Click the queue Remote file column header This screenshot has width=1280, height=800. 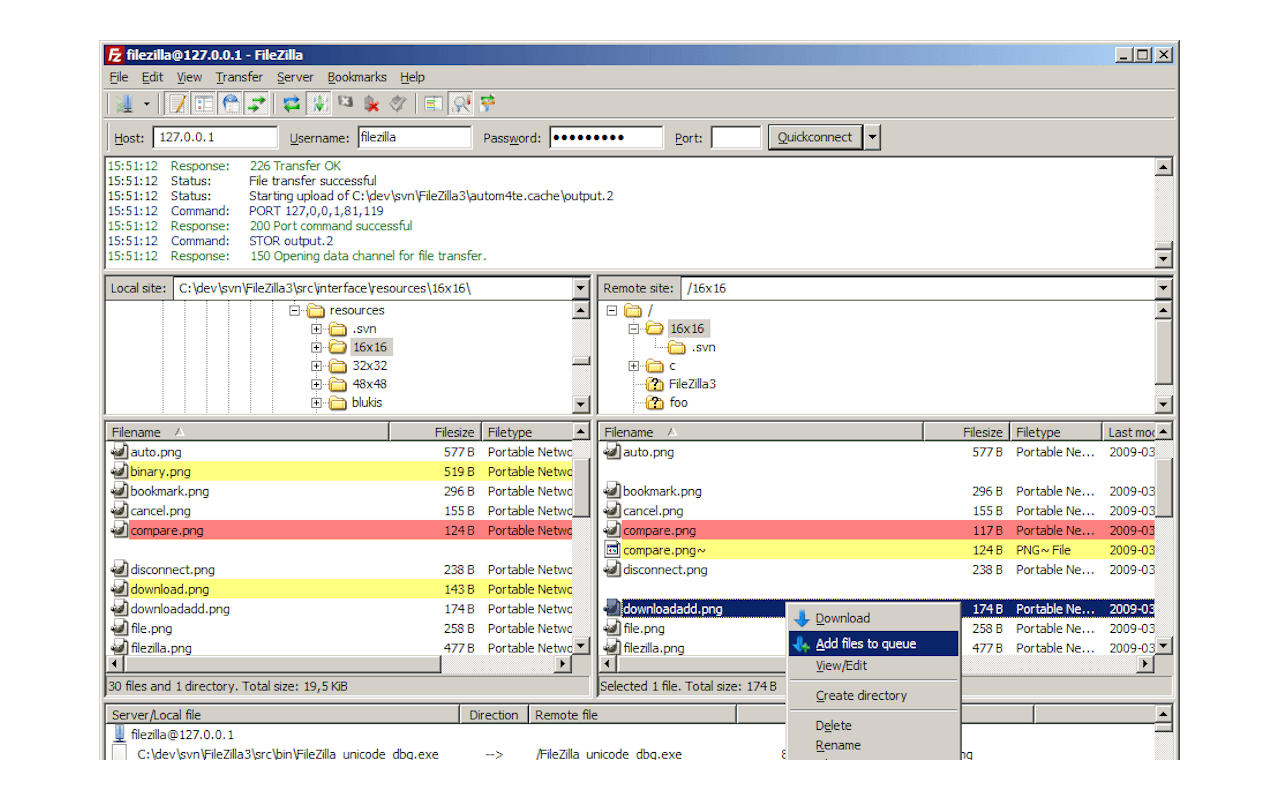(633, 715)
